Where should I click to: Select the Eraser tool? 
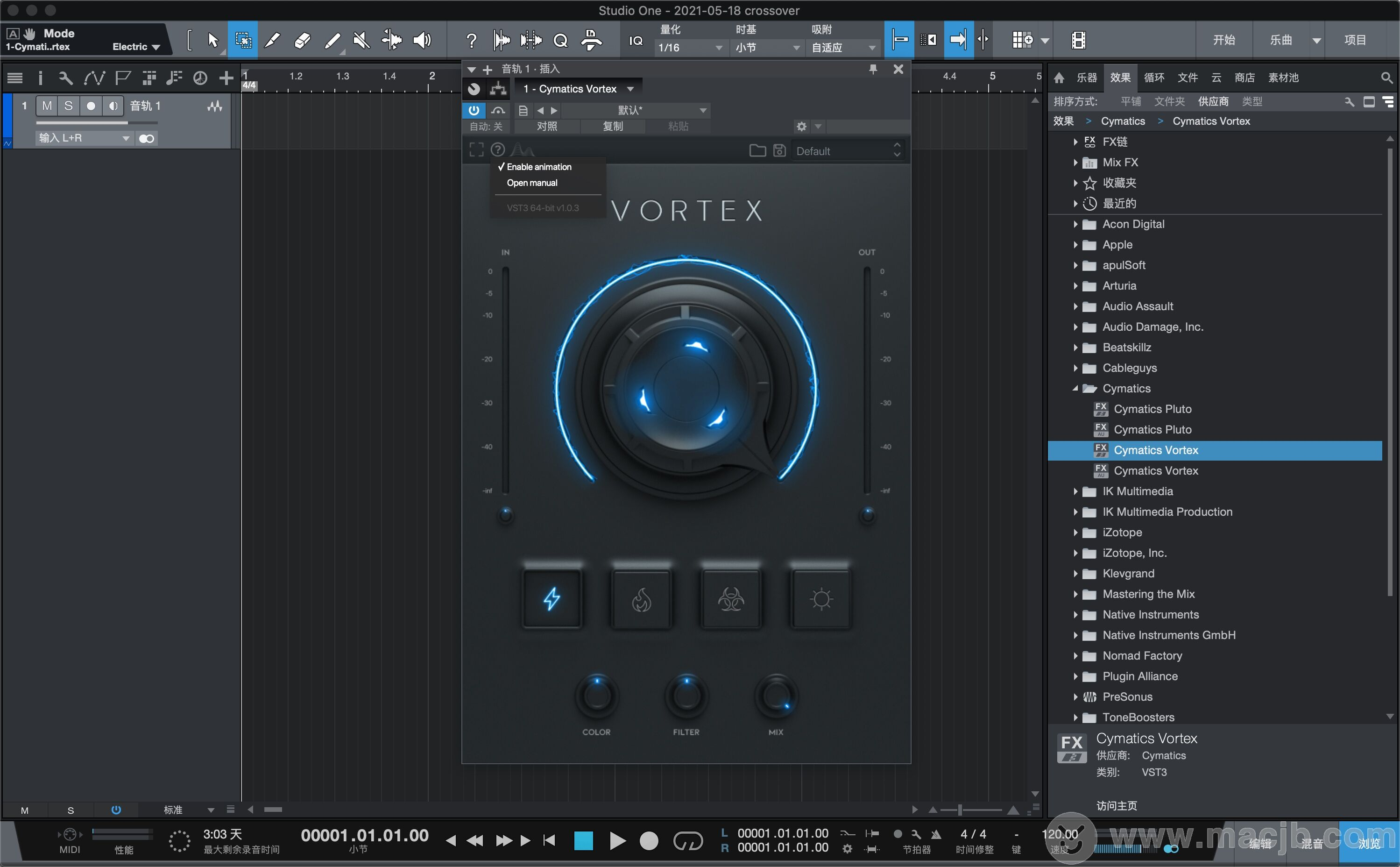point(302,40)
